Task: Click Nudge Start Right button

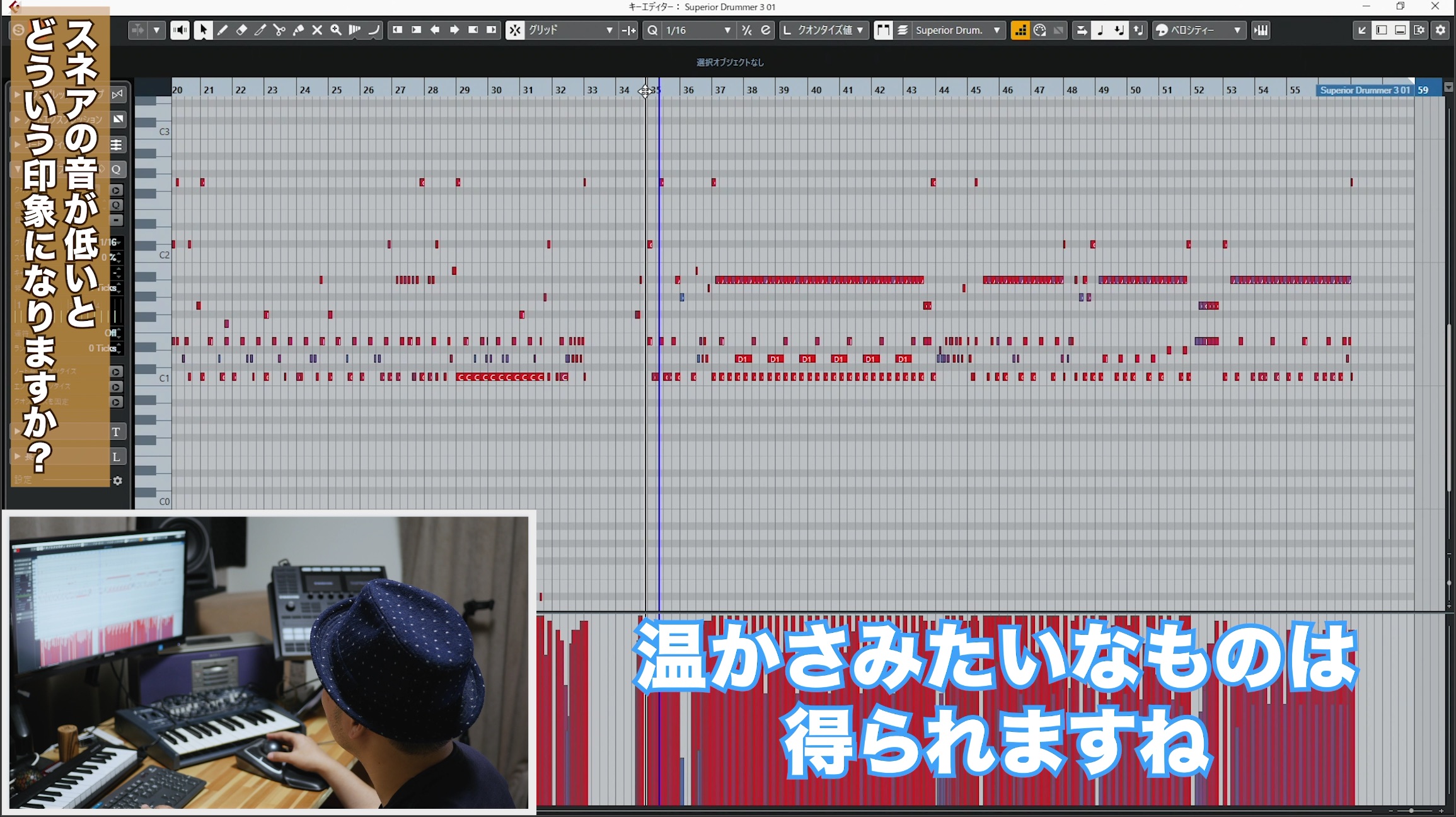Action: [417, 30]
